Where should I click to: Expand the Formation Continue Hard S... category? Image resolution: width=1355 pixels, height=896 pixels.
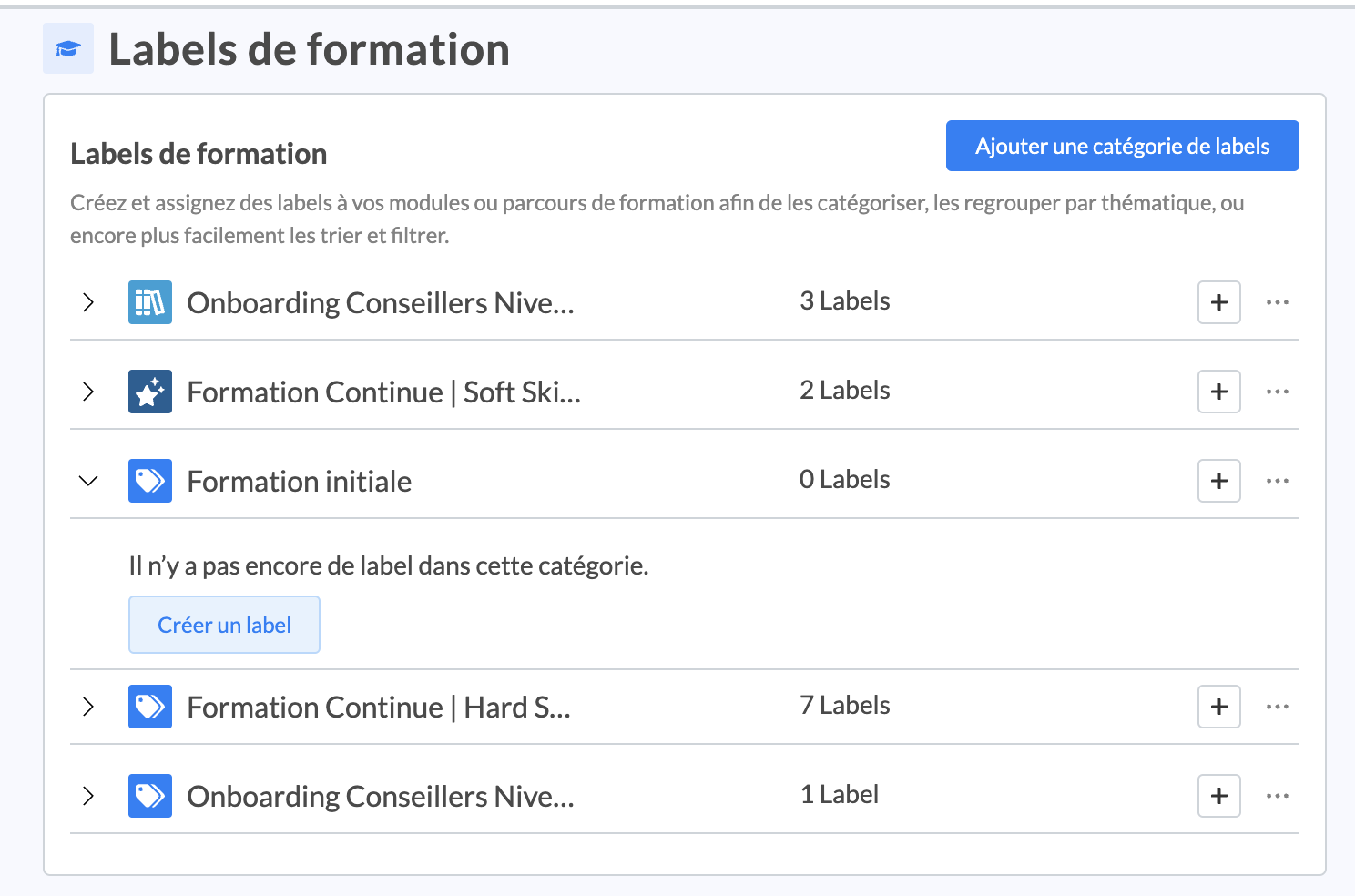[88, 707]
